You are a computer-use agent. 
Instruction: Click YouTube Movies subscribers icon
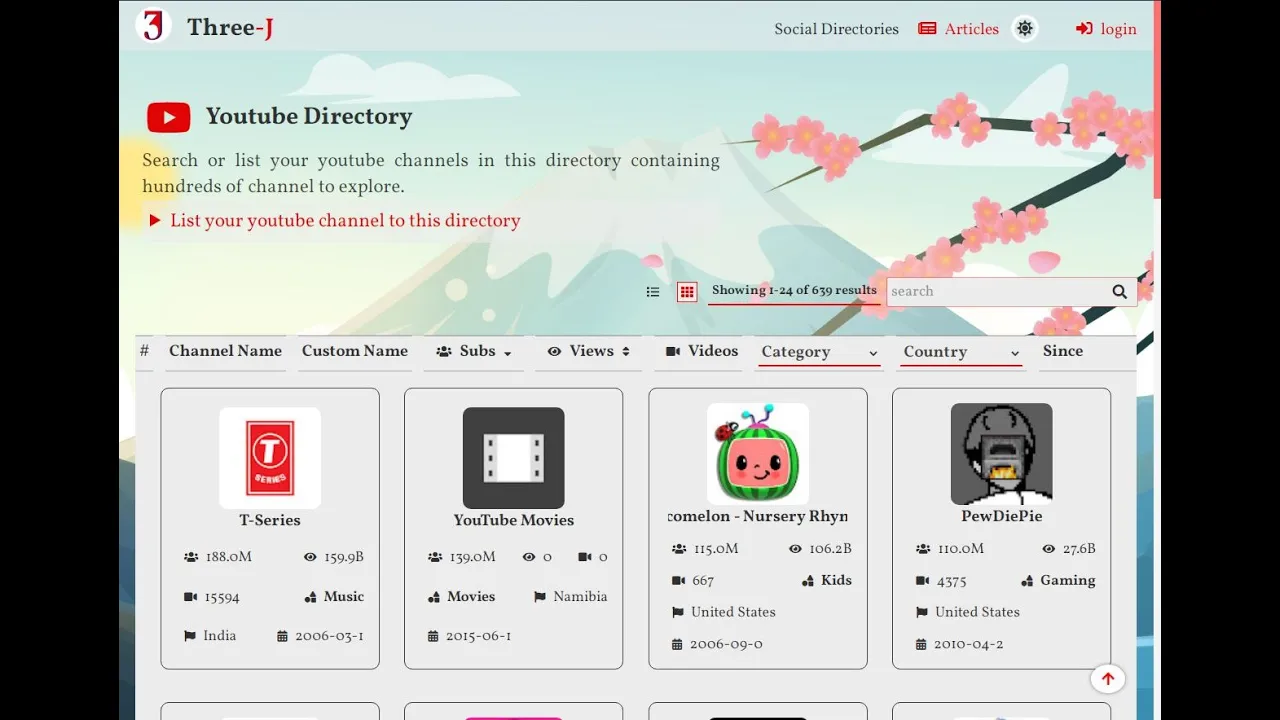435,557
